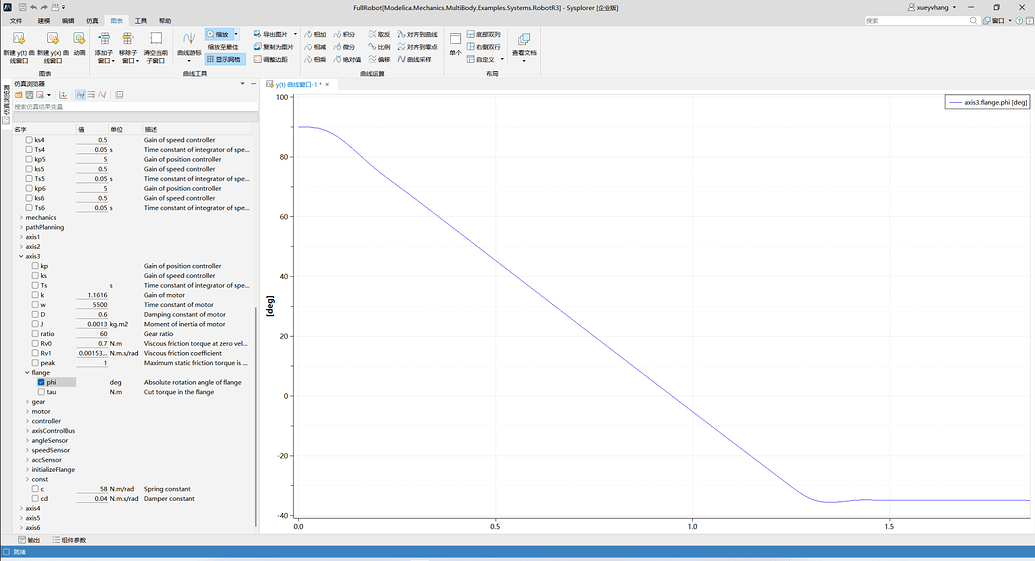Apply 相减 curve subtraction operation
The height and width of the screenshot is (561, 1035).
point(316,47)
